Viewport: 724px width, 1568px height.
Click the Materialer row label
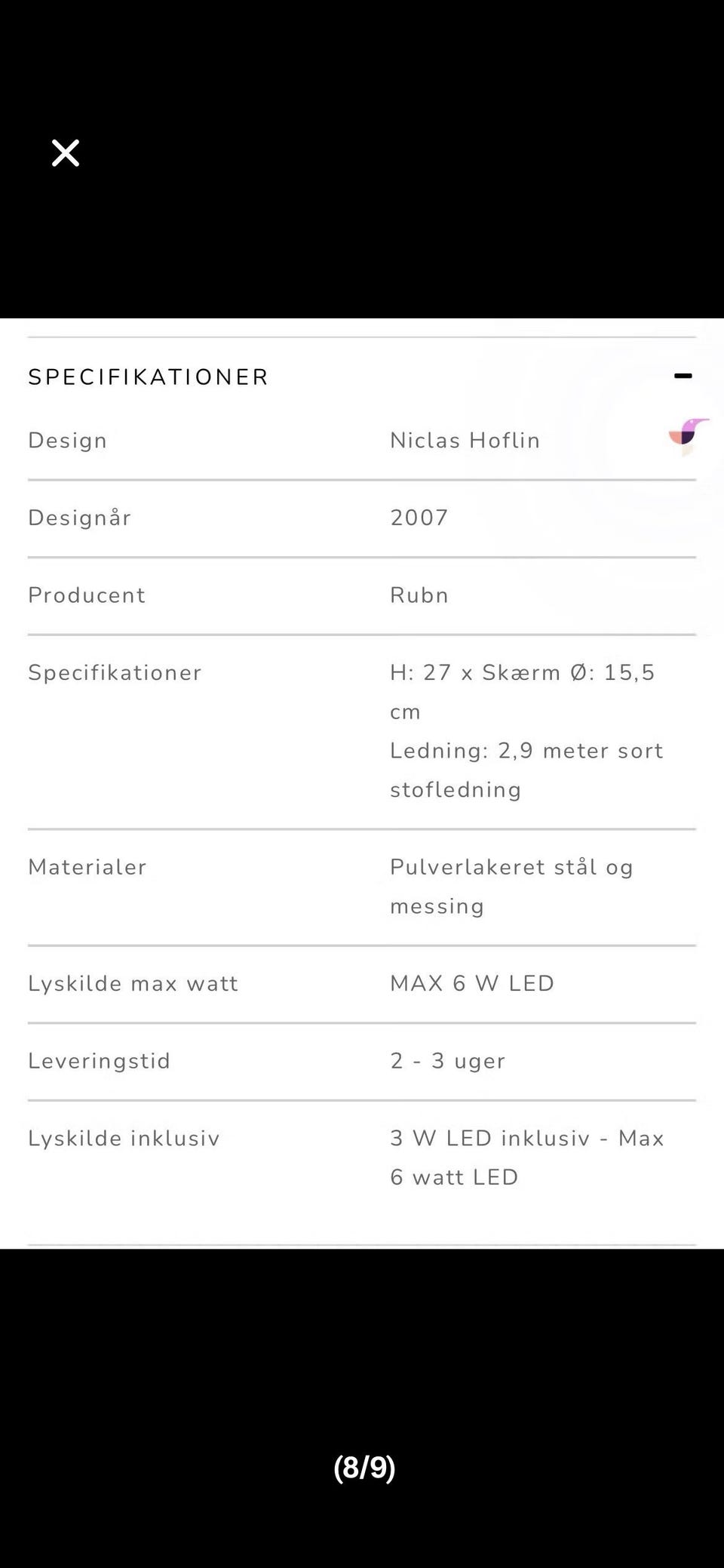coord(87,867)
